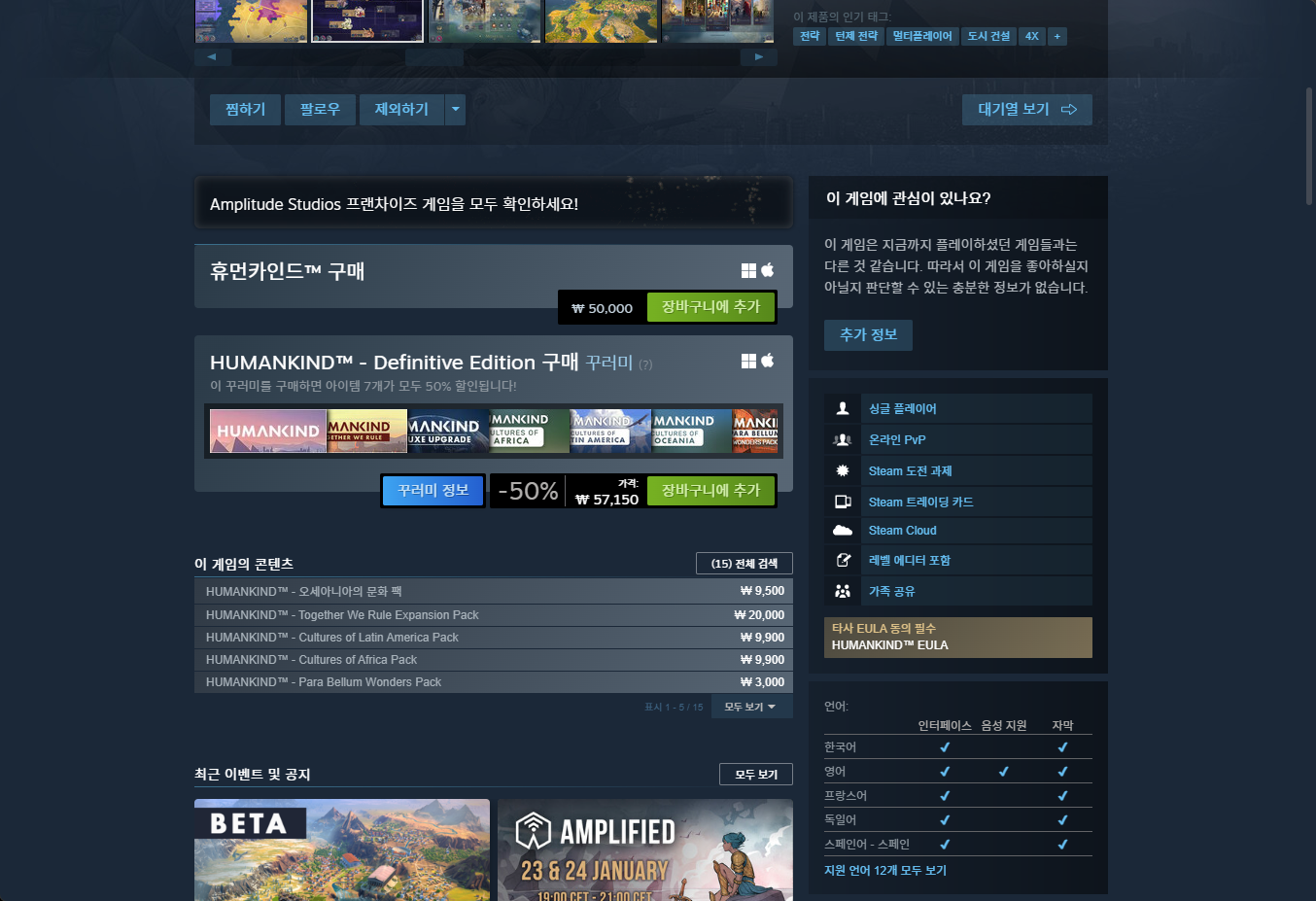1316x901 pixels.
Task: Open 대기열 보기 queue button
Action: (x=1027, y=110)
